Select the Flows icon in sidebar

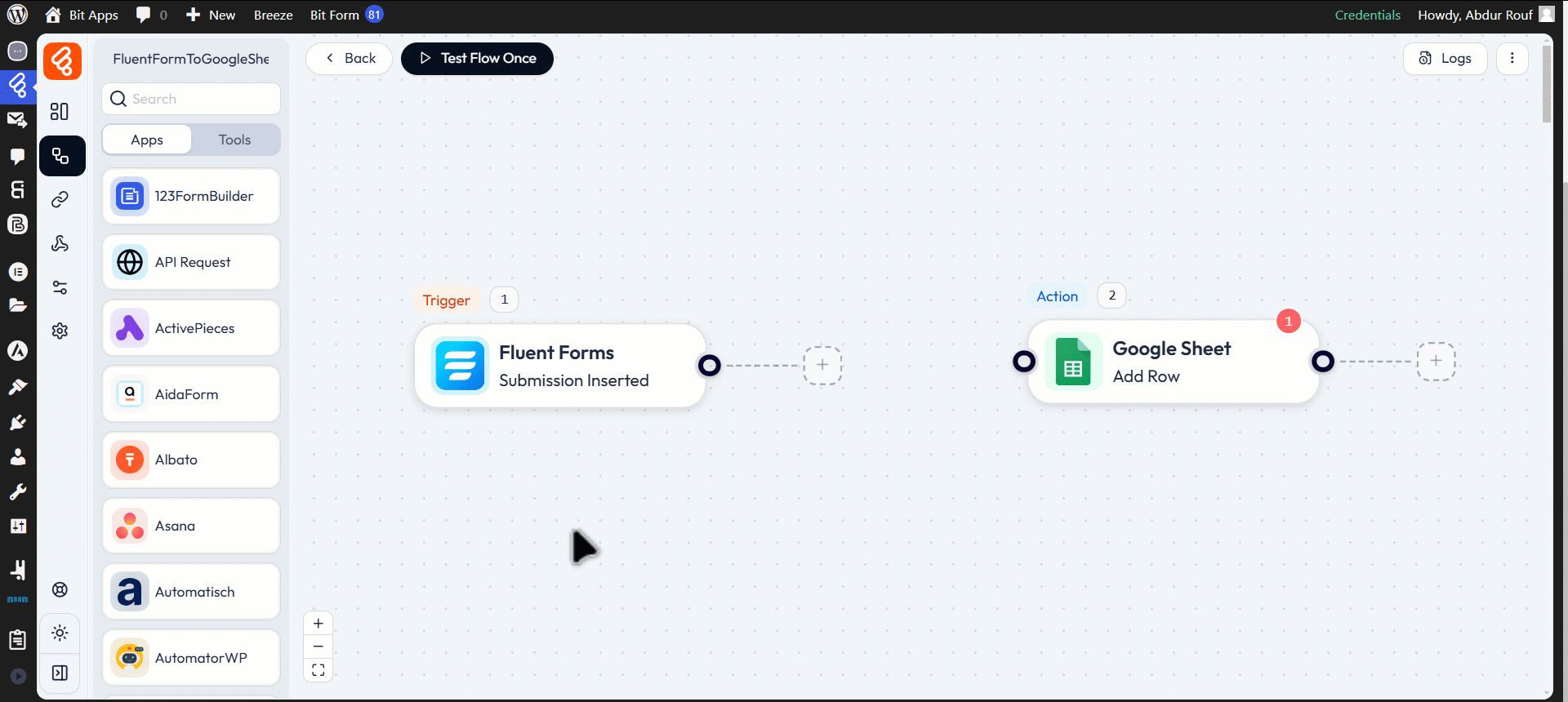coord(62,155)
